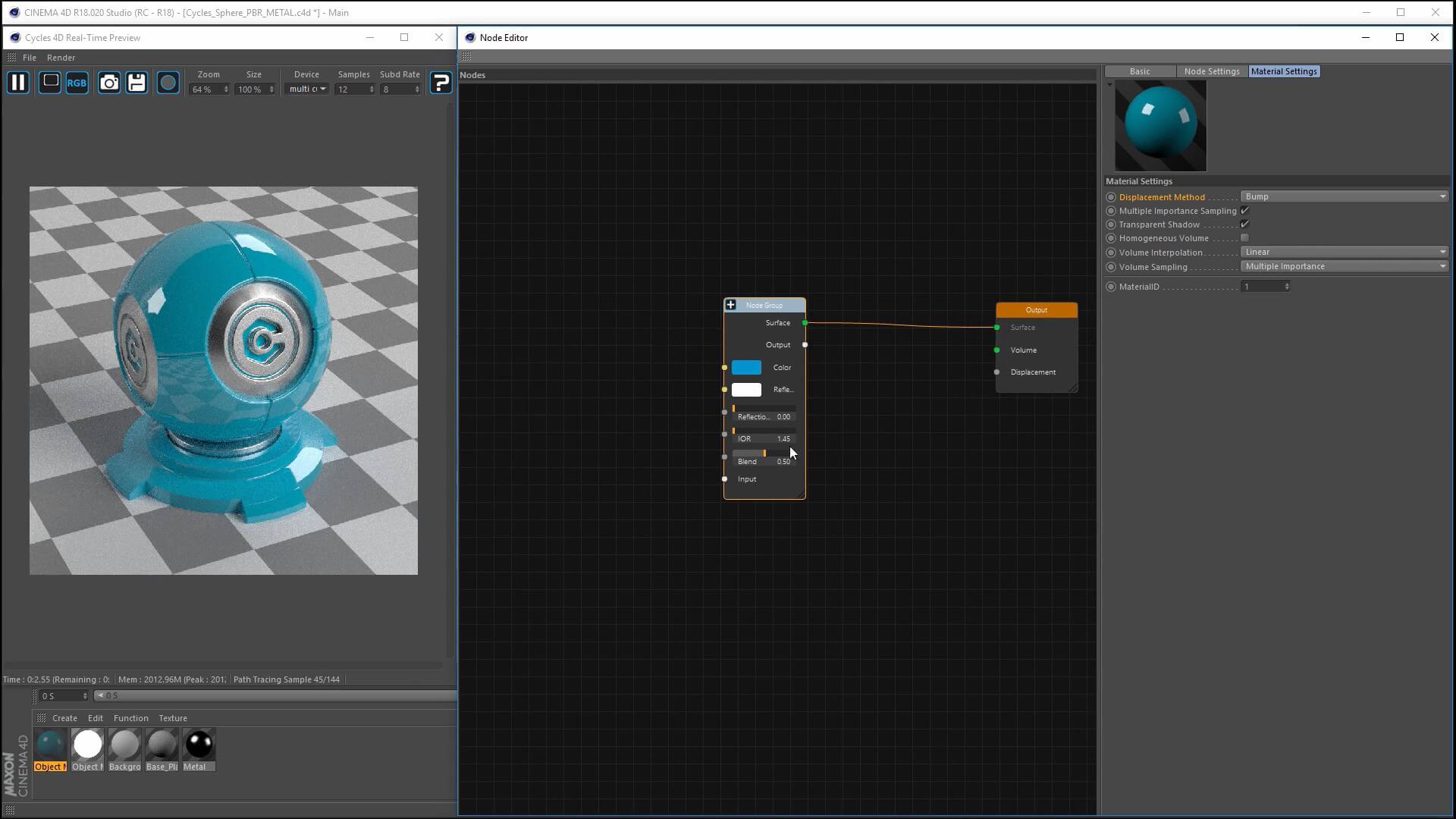Open the help question mark icon
This screenshot has width=1456, height=819.
(441, 83)
